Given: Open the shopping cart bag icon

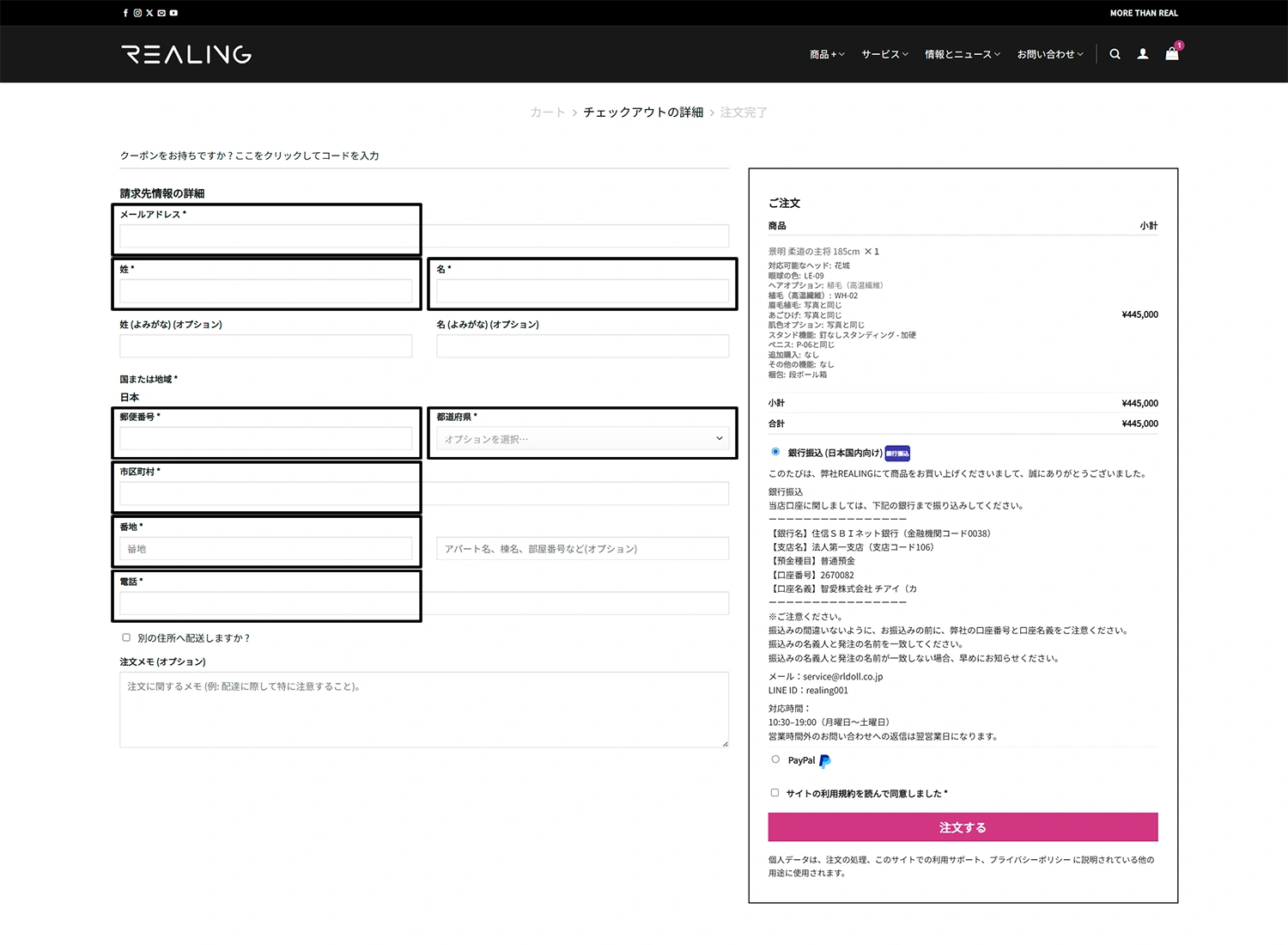Looking at the screenshot, I should point(1171,54).
